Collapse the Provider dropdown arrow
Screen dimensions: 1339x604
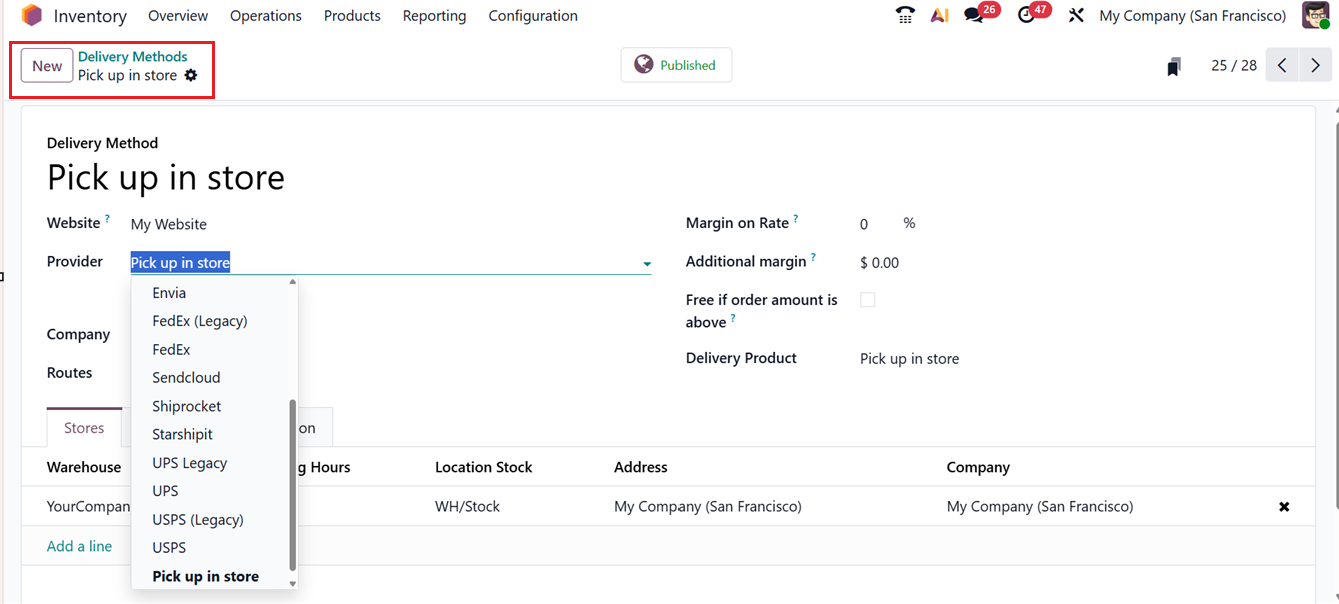[x=647, y=264]
